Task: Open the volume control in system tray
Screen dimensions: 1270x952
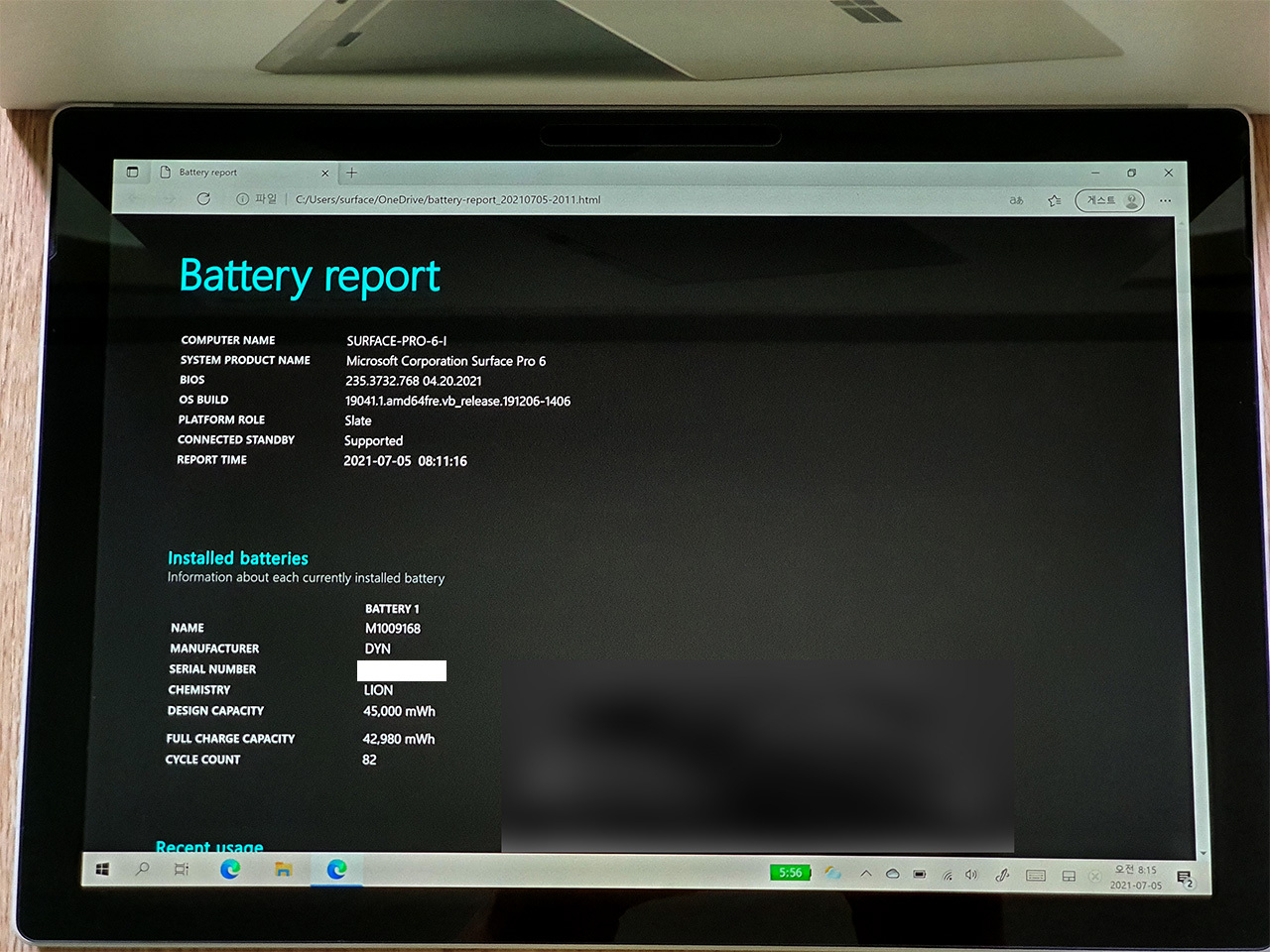Action: [971, 875]
